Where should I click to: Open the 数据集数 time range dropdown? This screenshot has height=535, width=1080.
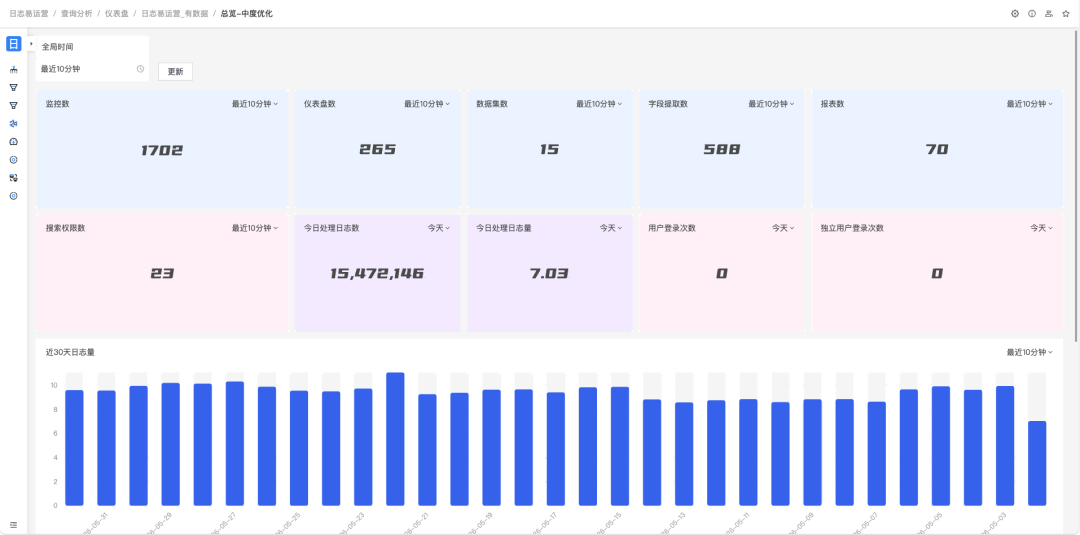pyautogui.click(x=599, y=104)
